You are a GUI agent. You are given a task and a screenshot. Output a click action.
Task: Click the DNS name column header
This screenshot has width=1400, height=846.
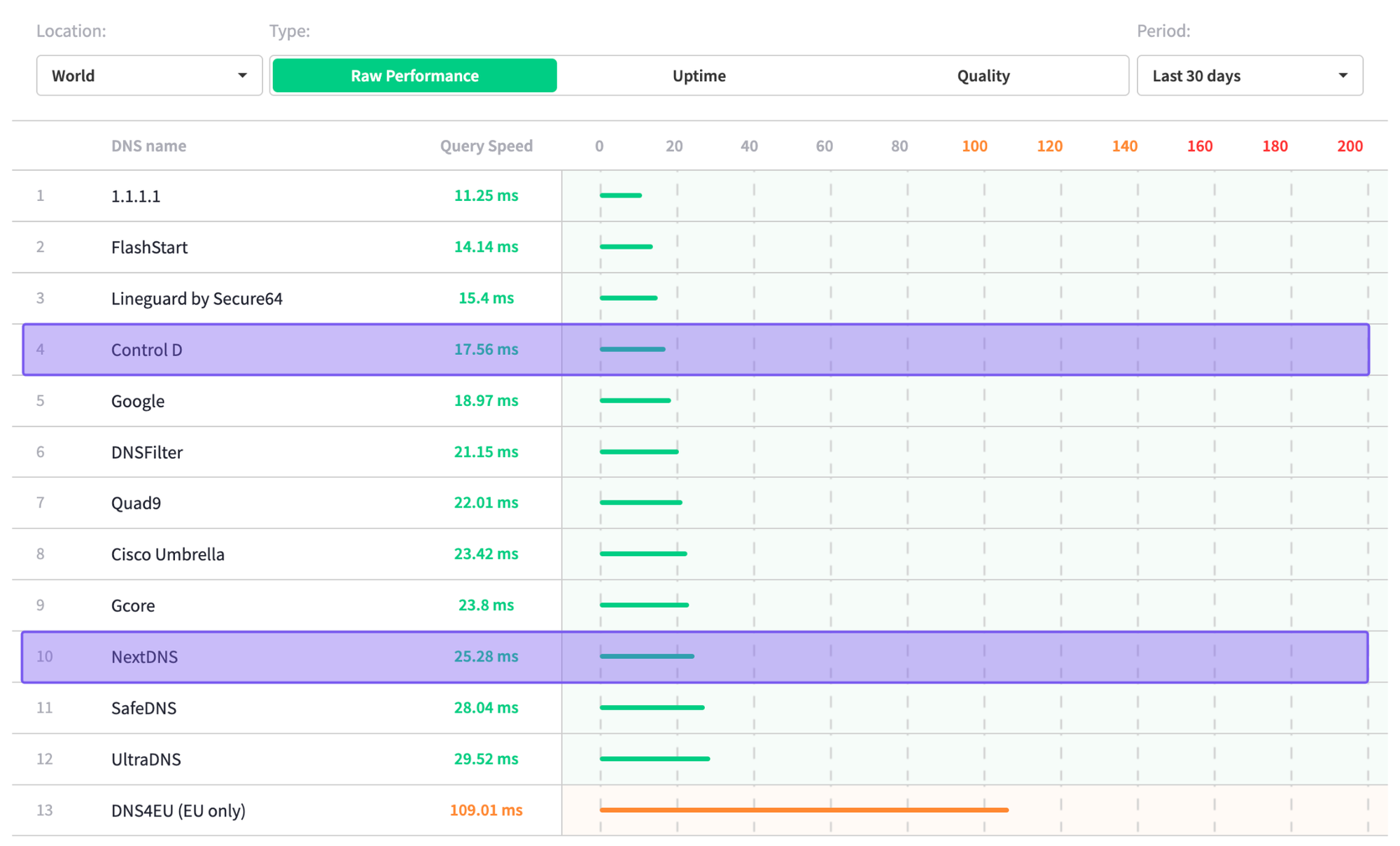click(x=148, y=146)
